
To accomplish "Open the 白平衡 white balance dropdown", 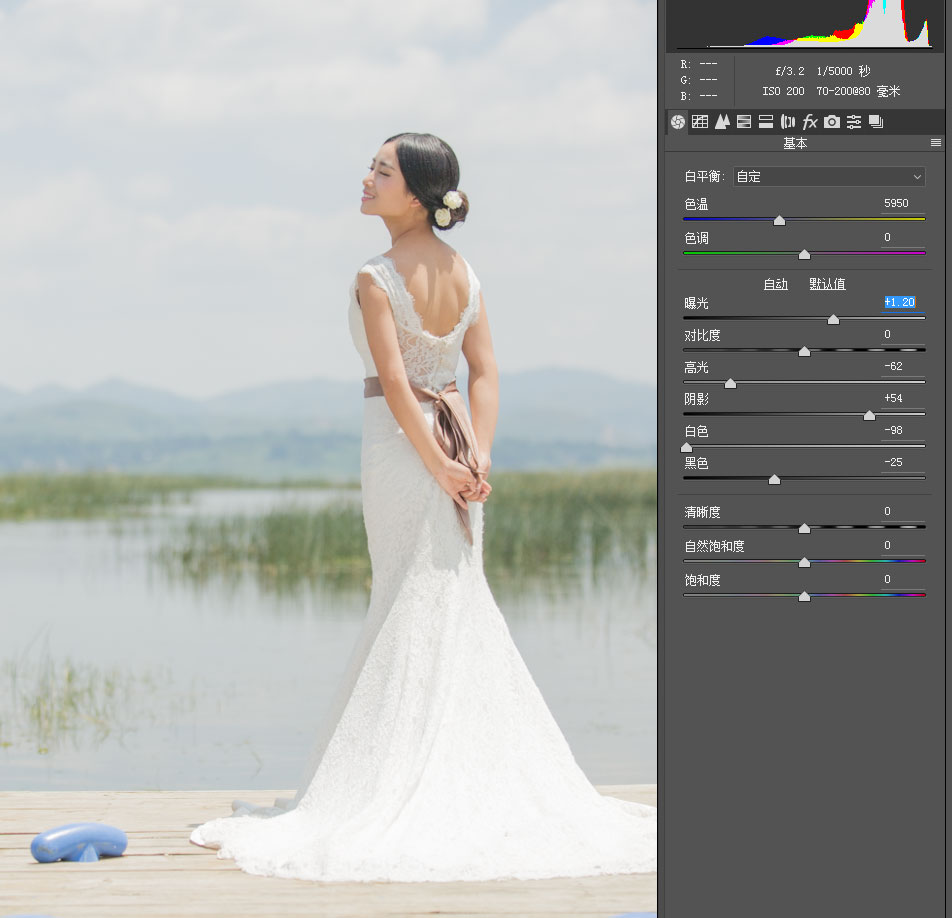I will point(828,176).
